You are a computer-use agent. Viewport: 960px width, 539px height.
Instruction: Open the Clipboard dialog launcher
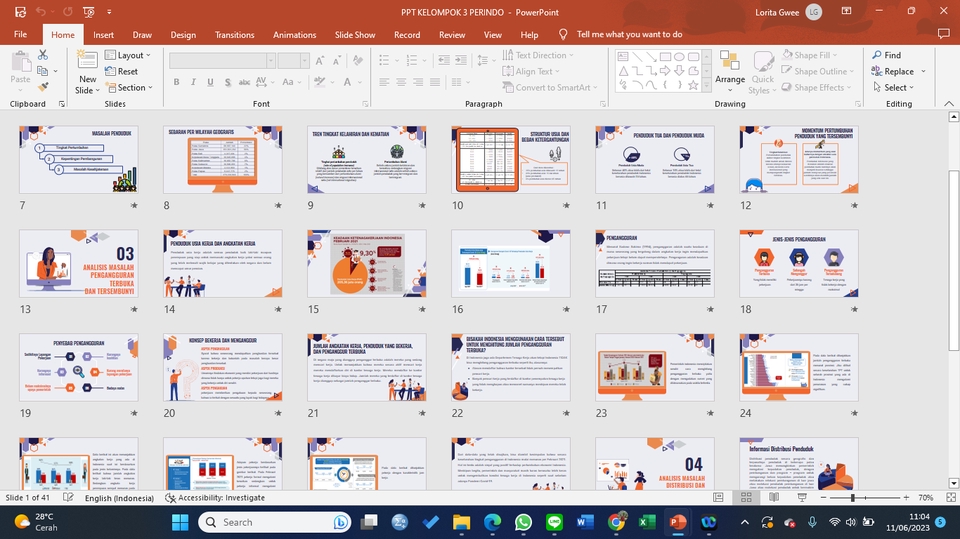coord(62,104)
